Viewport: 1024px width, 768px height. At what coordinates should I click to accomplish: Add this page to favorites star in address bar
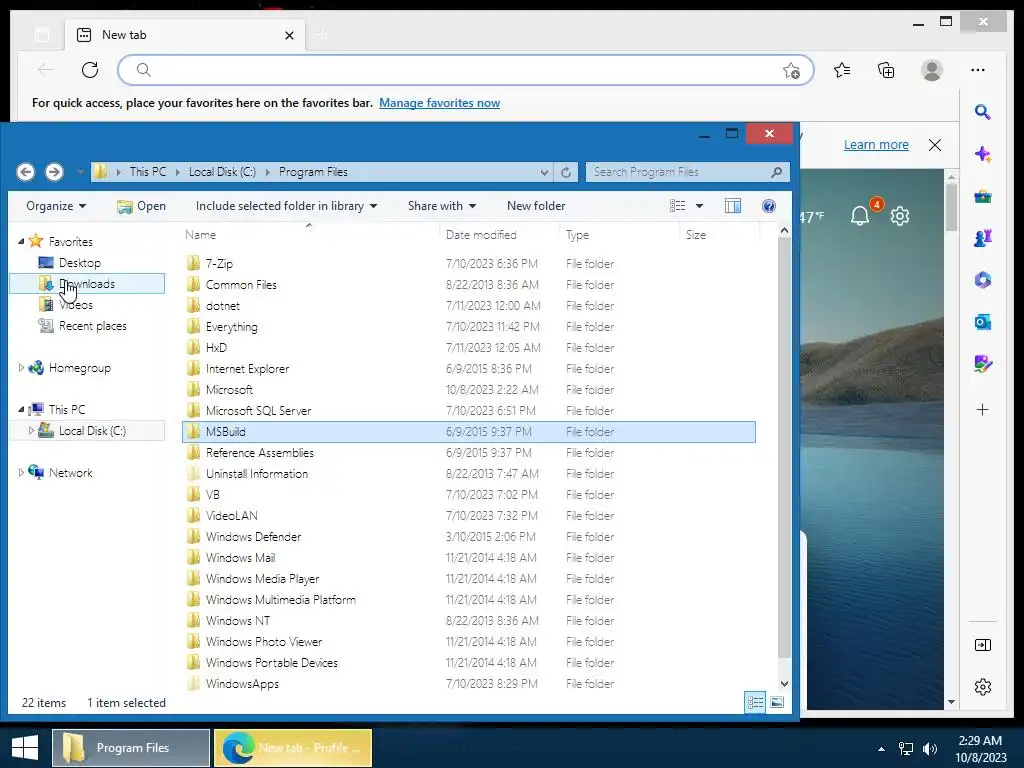[791, 71]
